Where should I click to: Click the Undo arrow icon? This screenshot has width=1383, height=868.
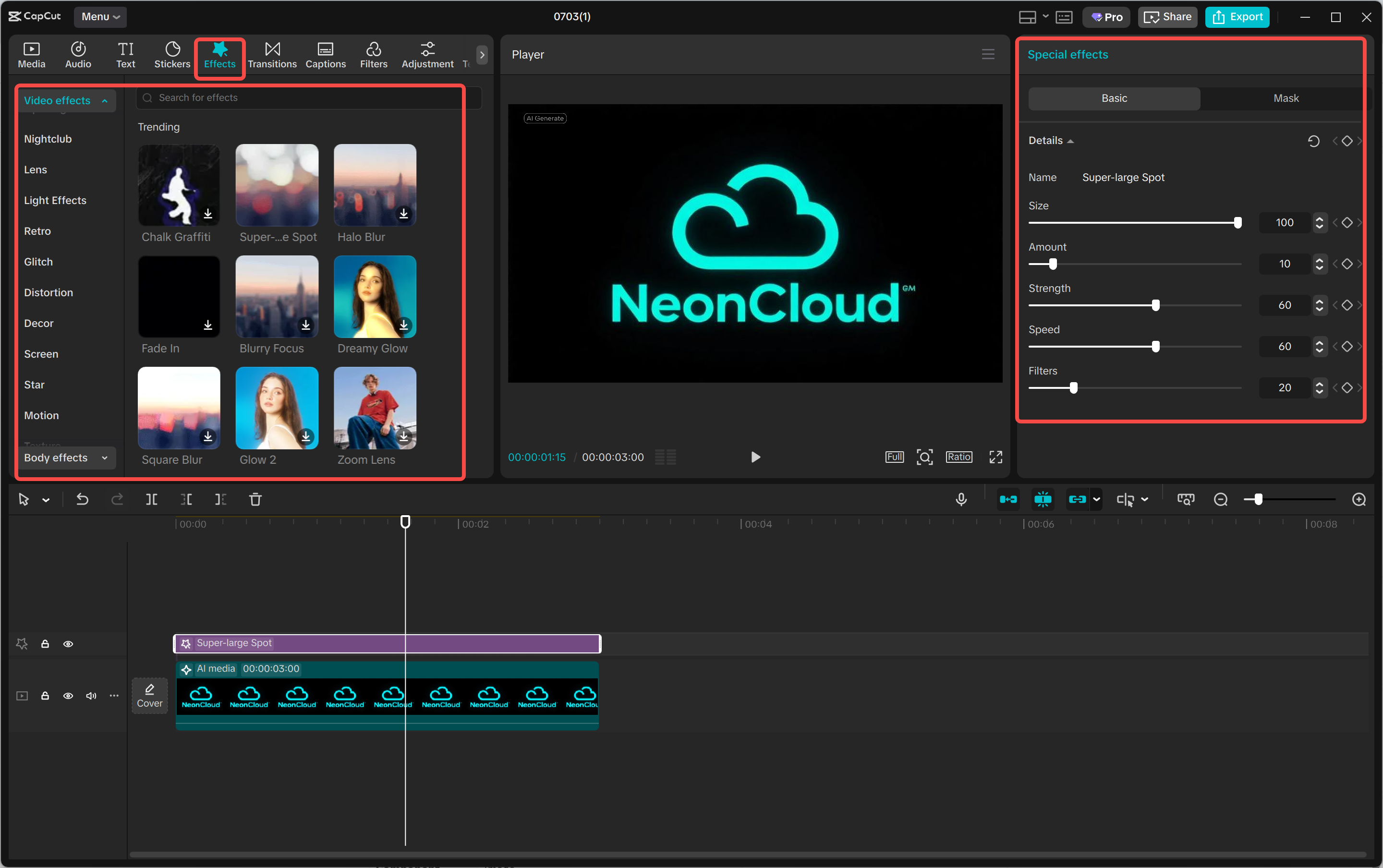[x=82, y=499]
